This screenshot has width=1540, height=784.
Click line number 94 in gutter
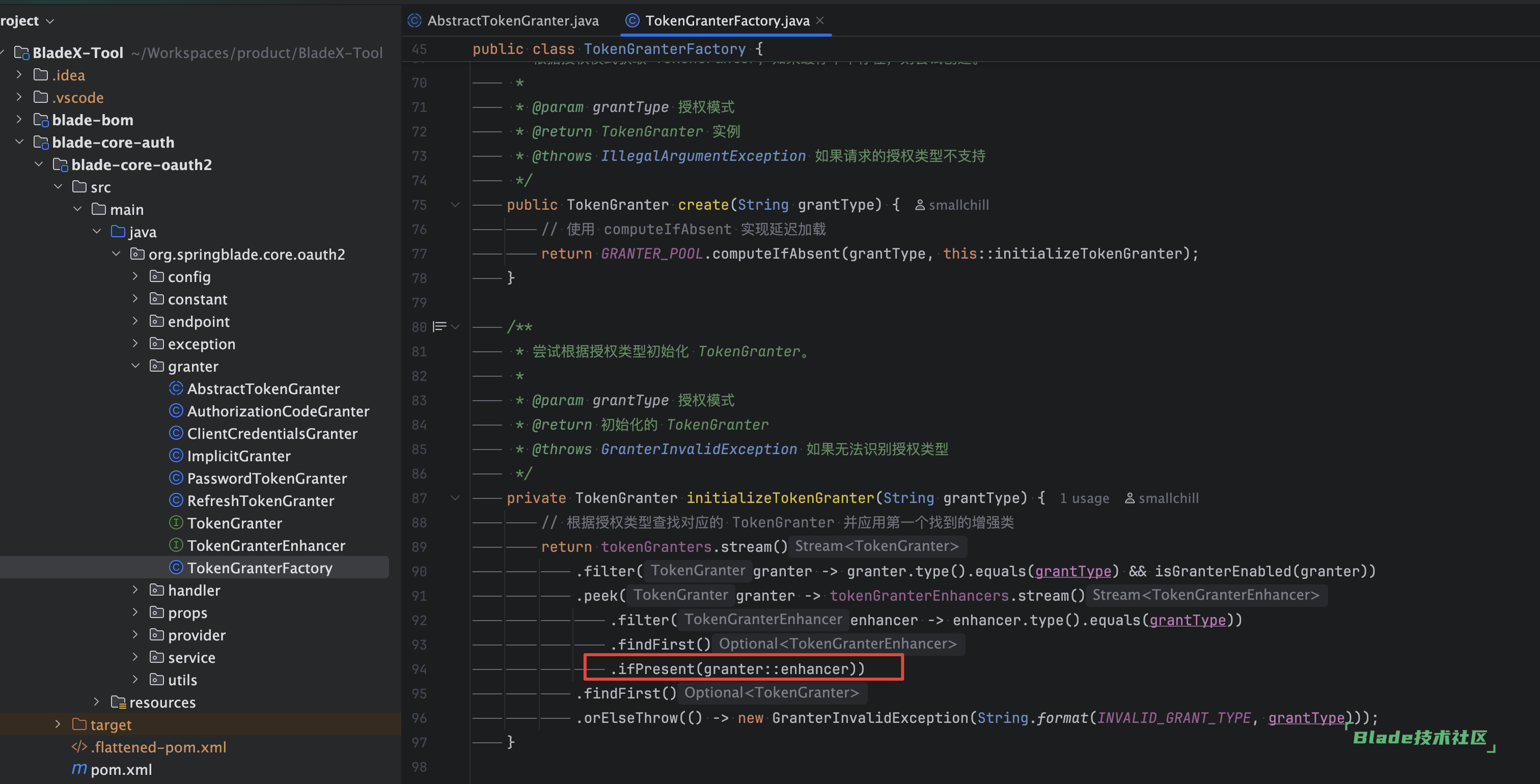[419, 668]
